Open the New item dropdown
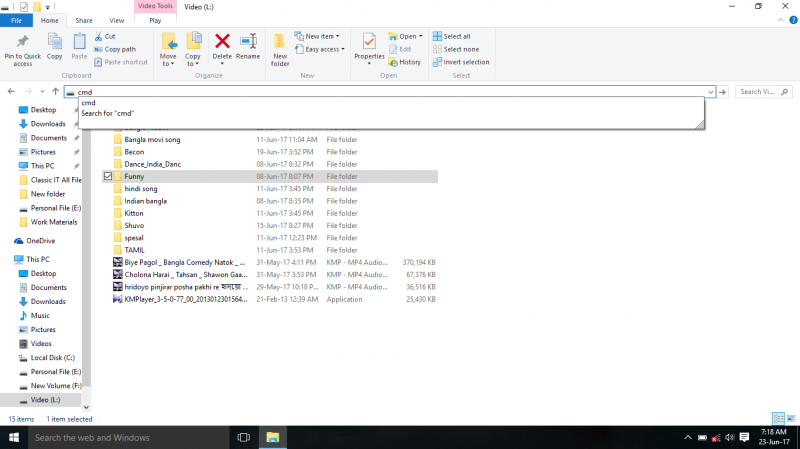This screenshot has height=449, width=800. coord(317,36)
